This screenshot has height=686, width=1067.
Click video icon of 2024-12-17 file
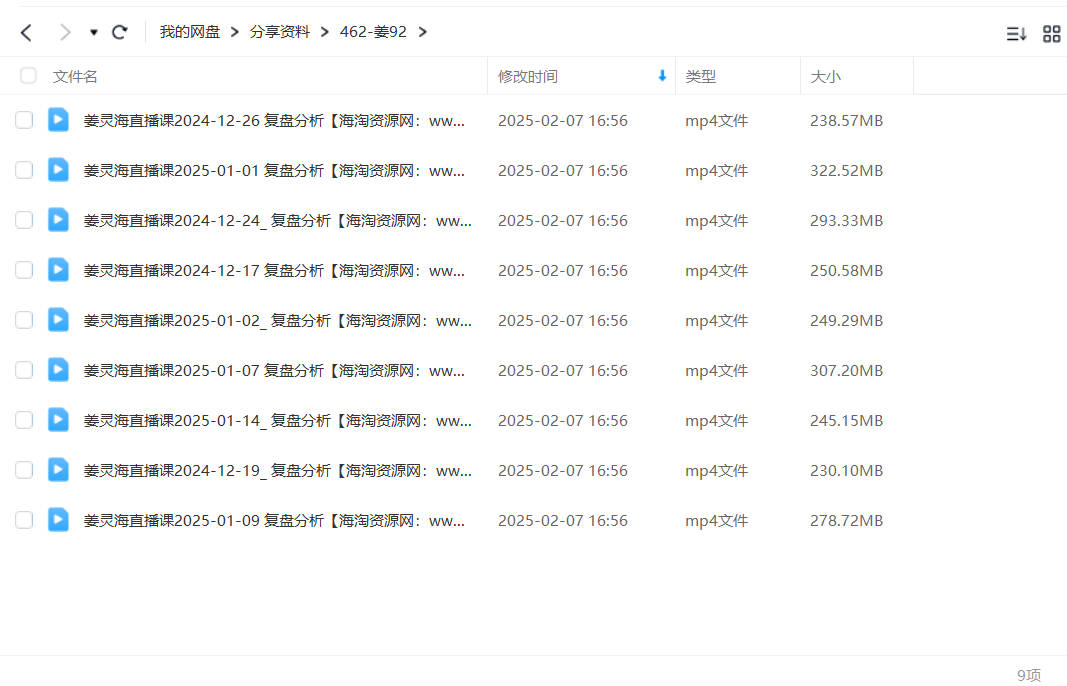[x=59, y=270]
